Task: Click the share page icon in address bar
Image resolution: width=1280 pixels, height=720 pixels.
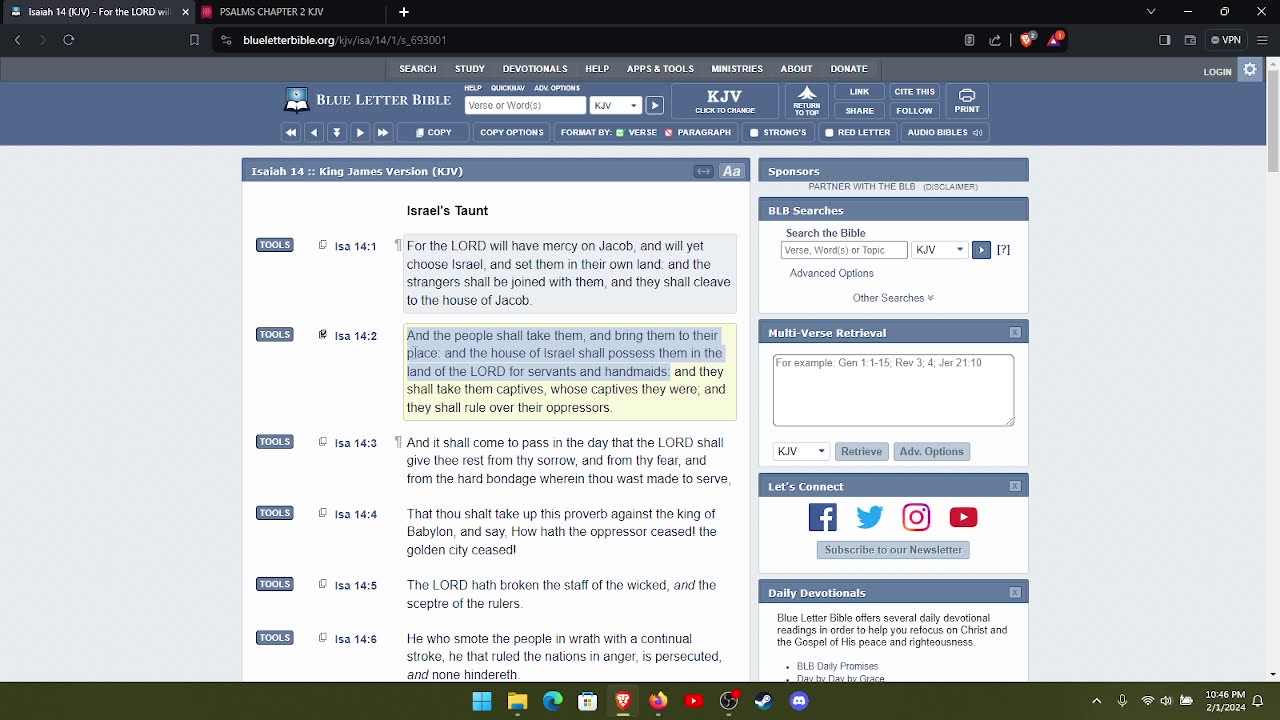Action: [x=995, y=40]
